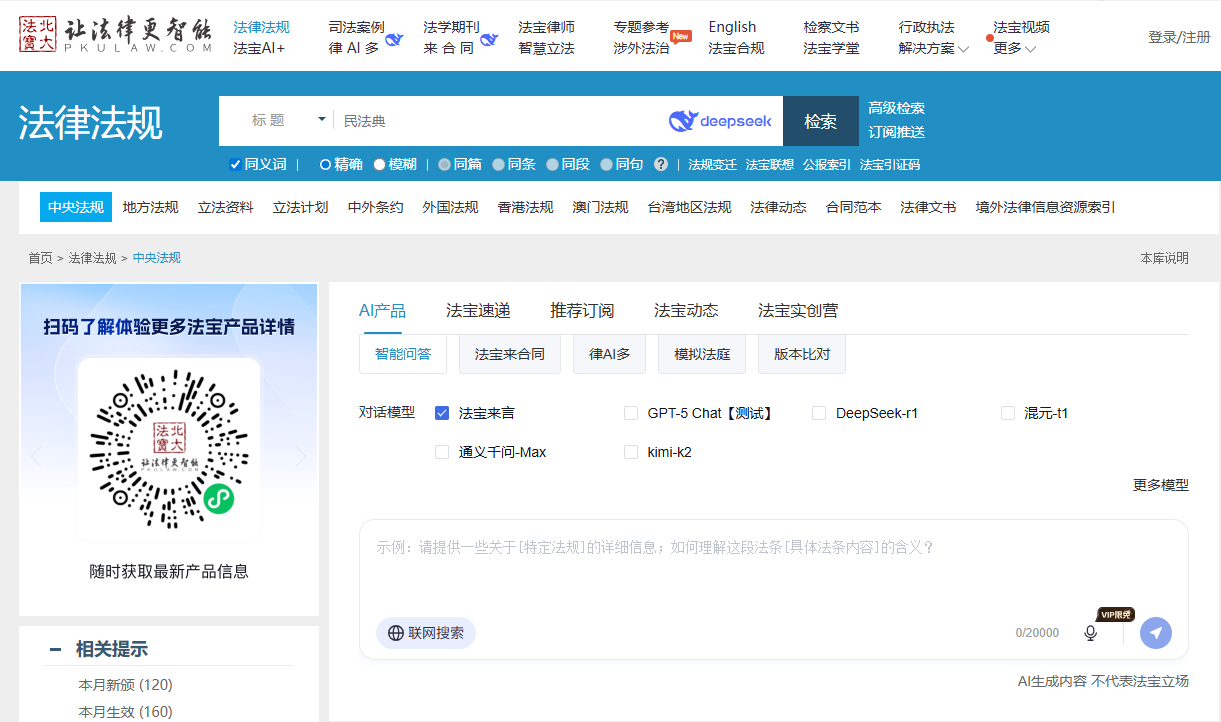Screen dimensions: 1221x722
Task: Switch to the 法宝速递 tab
Action: tap(478, 310)
